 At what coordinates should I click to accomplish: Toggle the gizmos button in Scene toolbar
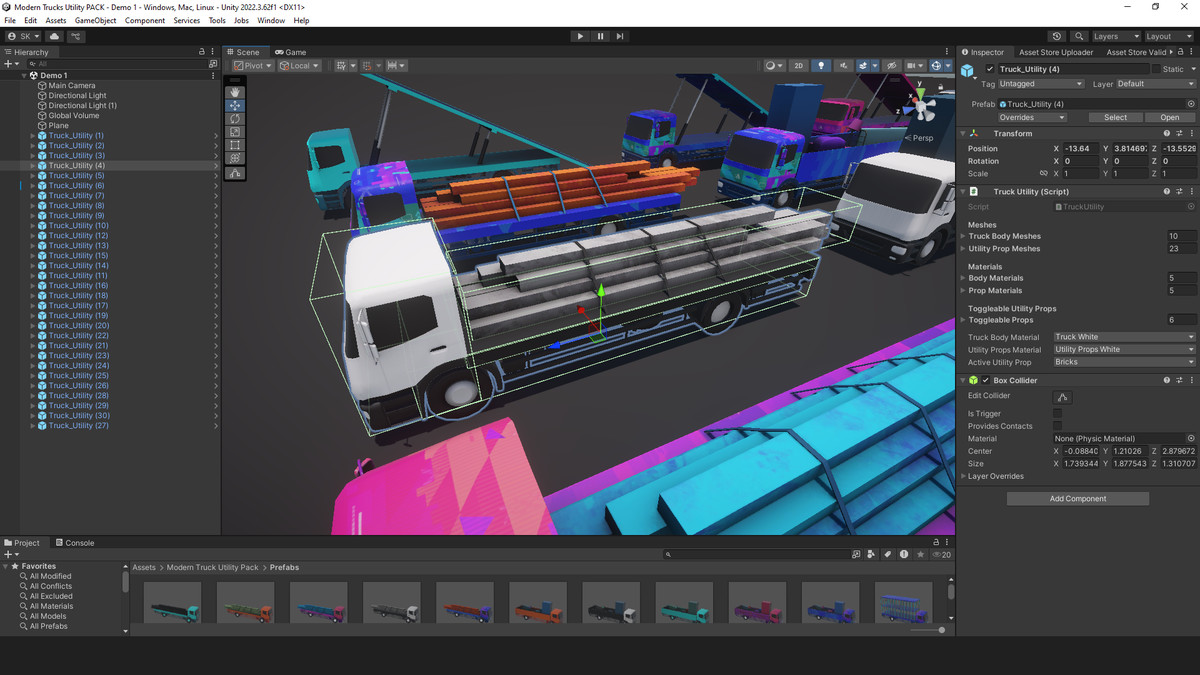(937, 66)
